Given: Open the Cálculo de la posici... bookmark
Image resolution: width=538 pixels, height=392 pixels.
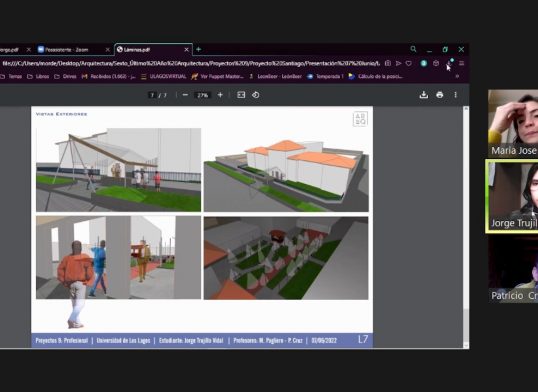Looking at the screenshot, I should pyautogui.click(x=376, y=77).
